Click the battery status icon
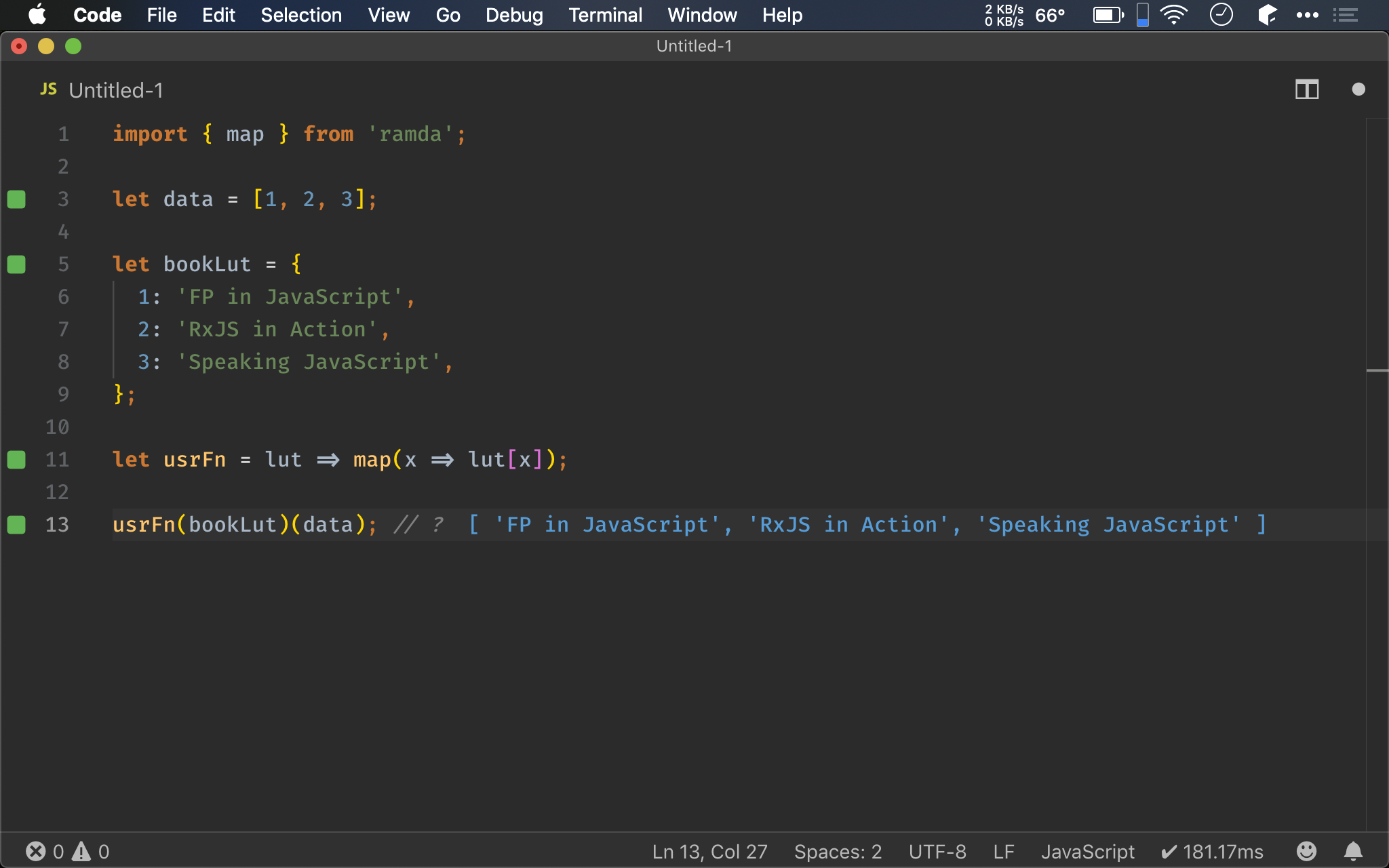This screenshot has height=868, width=1389. (x=1108, y=15)
